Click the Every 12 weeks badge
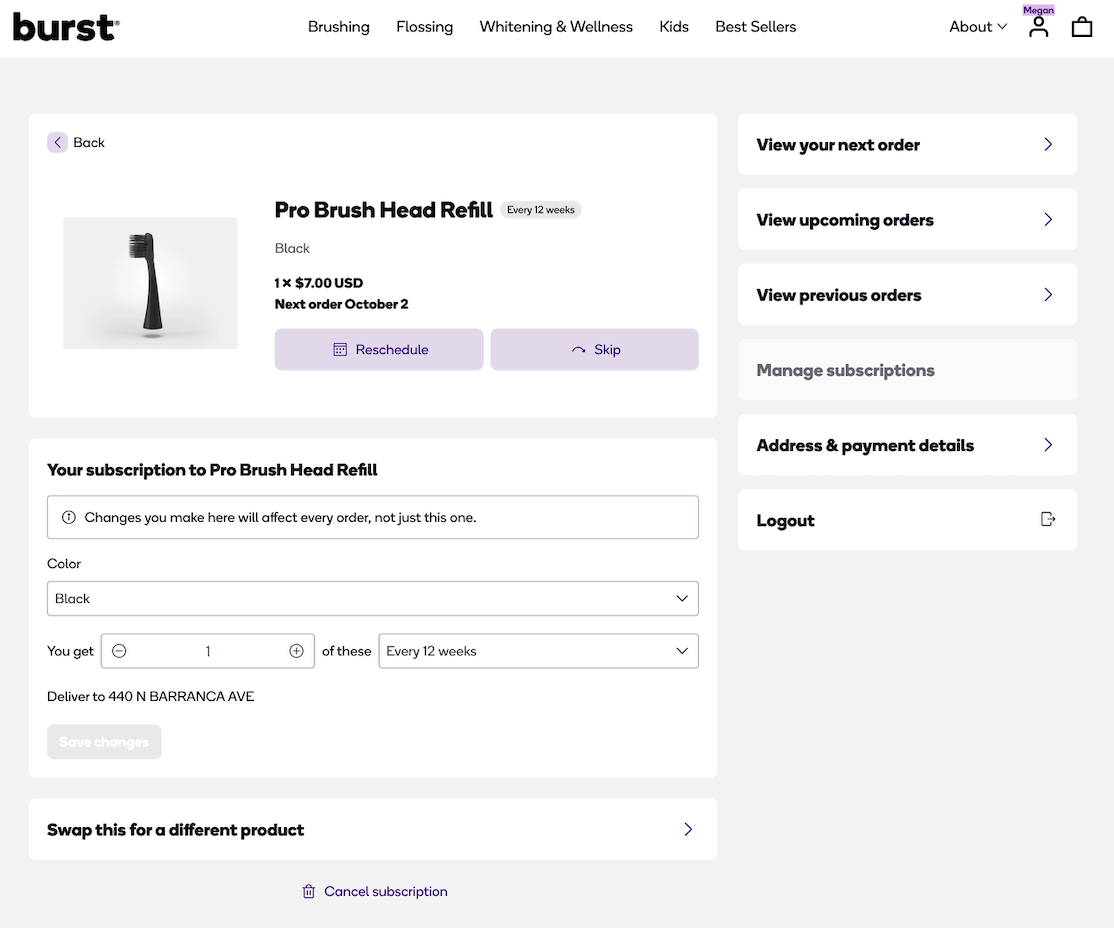Image resolution: width=1114 pixels, height=928 pixels. [541, 210]
